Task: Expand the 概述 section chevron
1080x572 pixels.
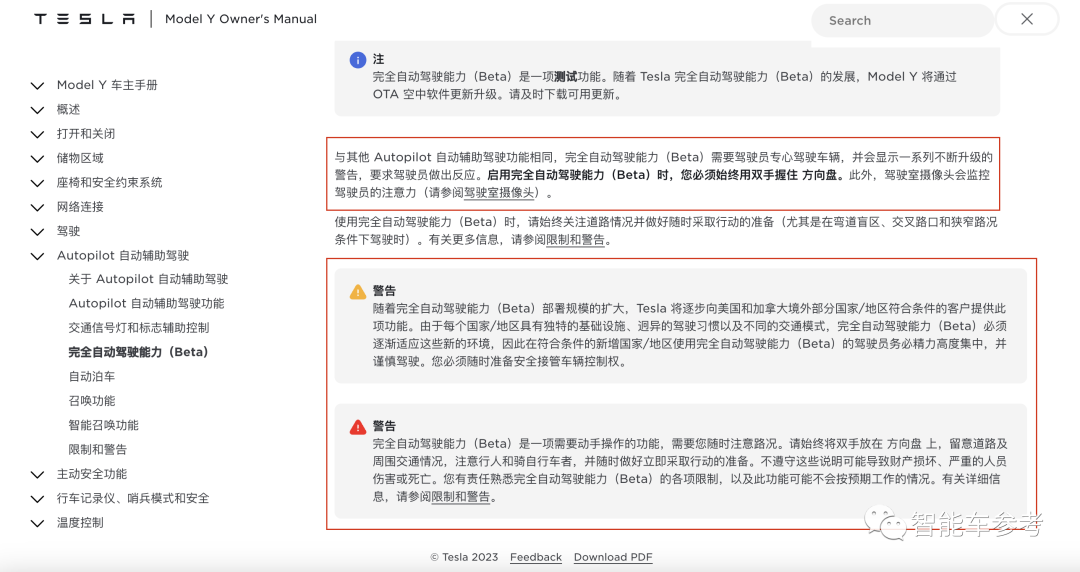Action: click(x=37, y=110)
